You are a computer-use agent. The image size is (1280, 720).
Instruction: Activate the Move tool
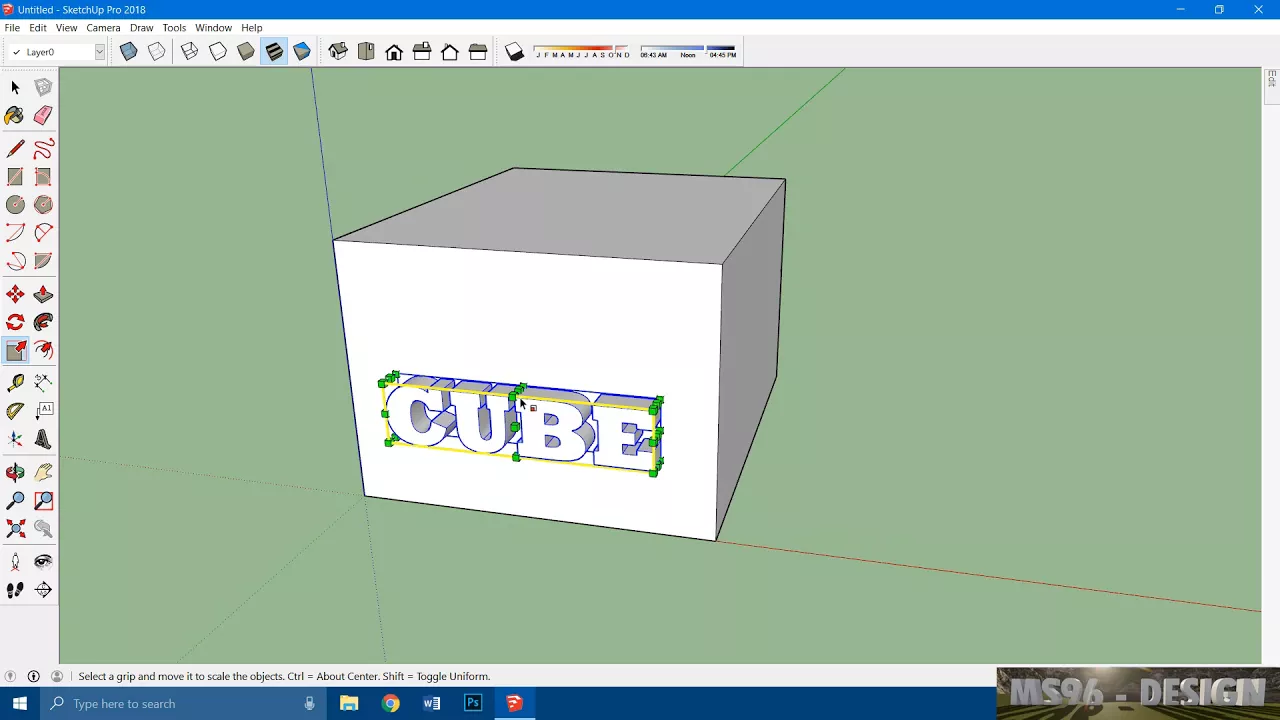(15, 294)
